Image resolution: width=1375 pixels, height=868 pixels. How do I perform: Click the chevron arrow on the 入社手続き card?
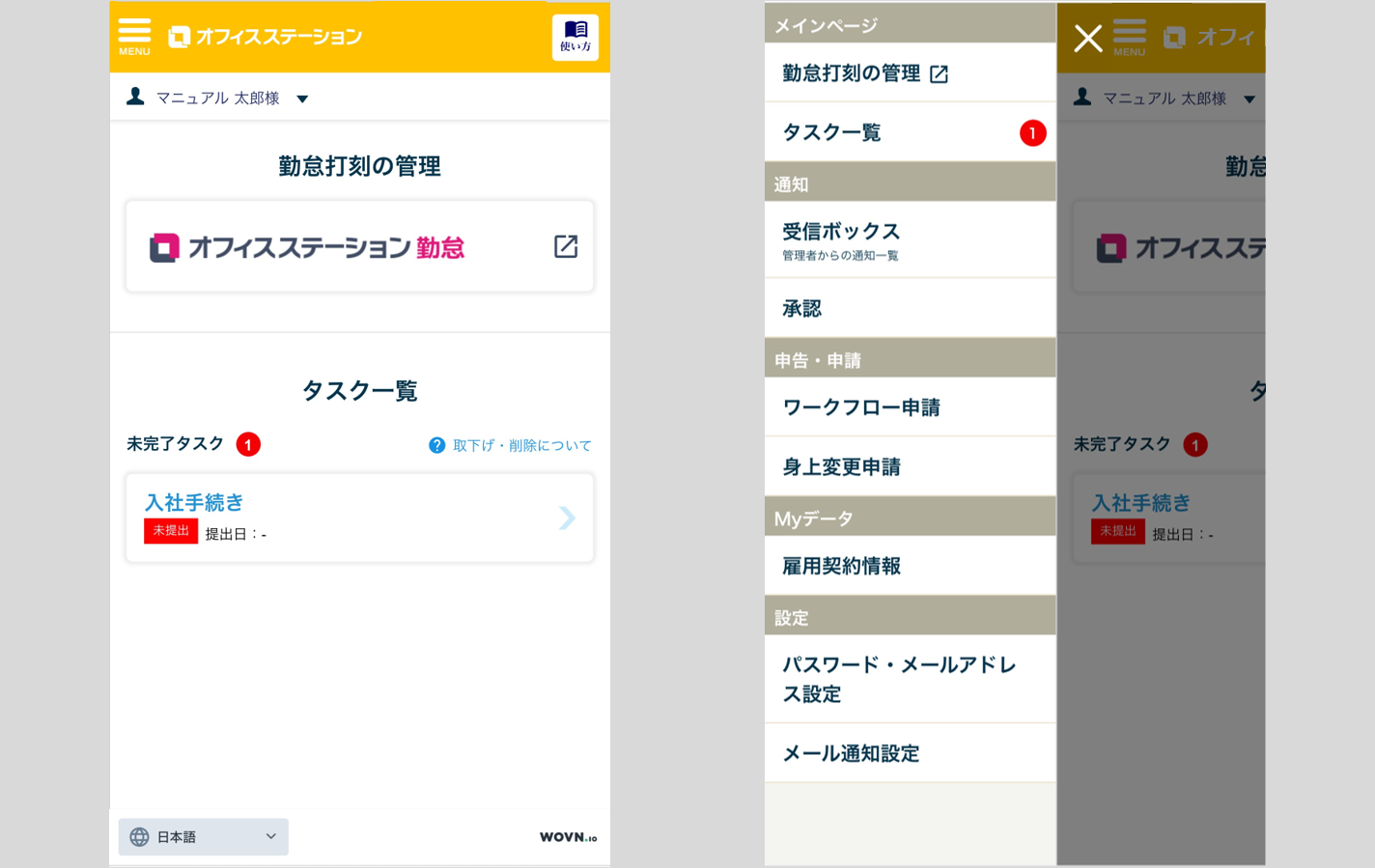(567, 518)
